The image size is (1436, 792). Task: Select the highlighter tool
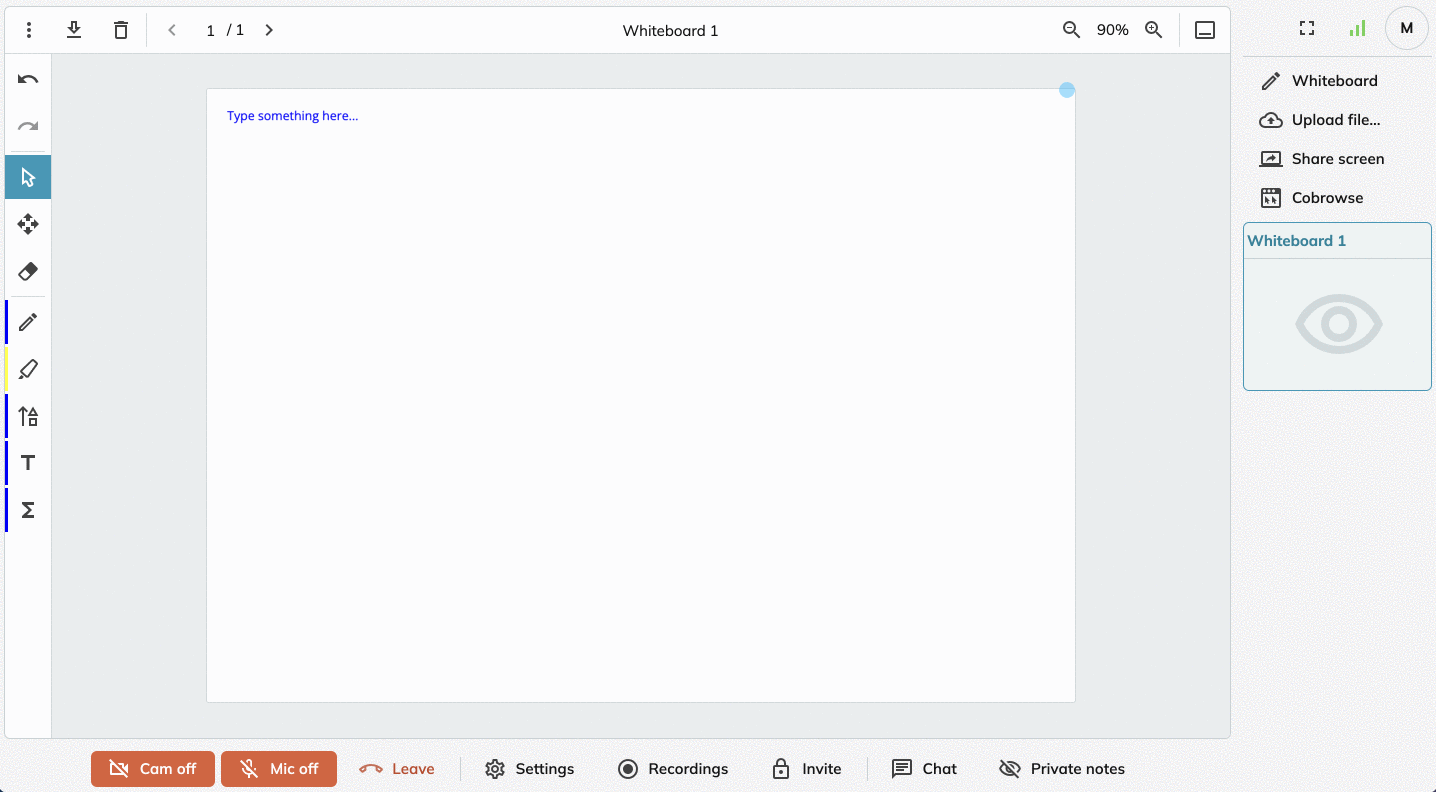[x=28, y=369]
